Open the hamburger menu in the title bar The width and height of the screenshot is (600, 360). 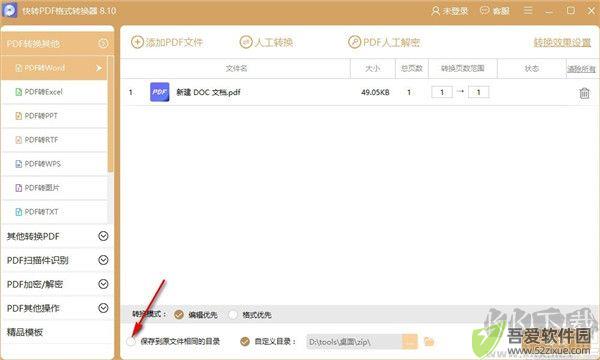tap(528, 10)
